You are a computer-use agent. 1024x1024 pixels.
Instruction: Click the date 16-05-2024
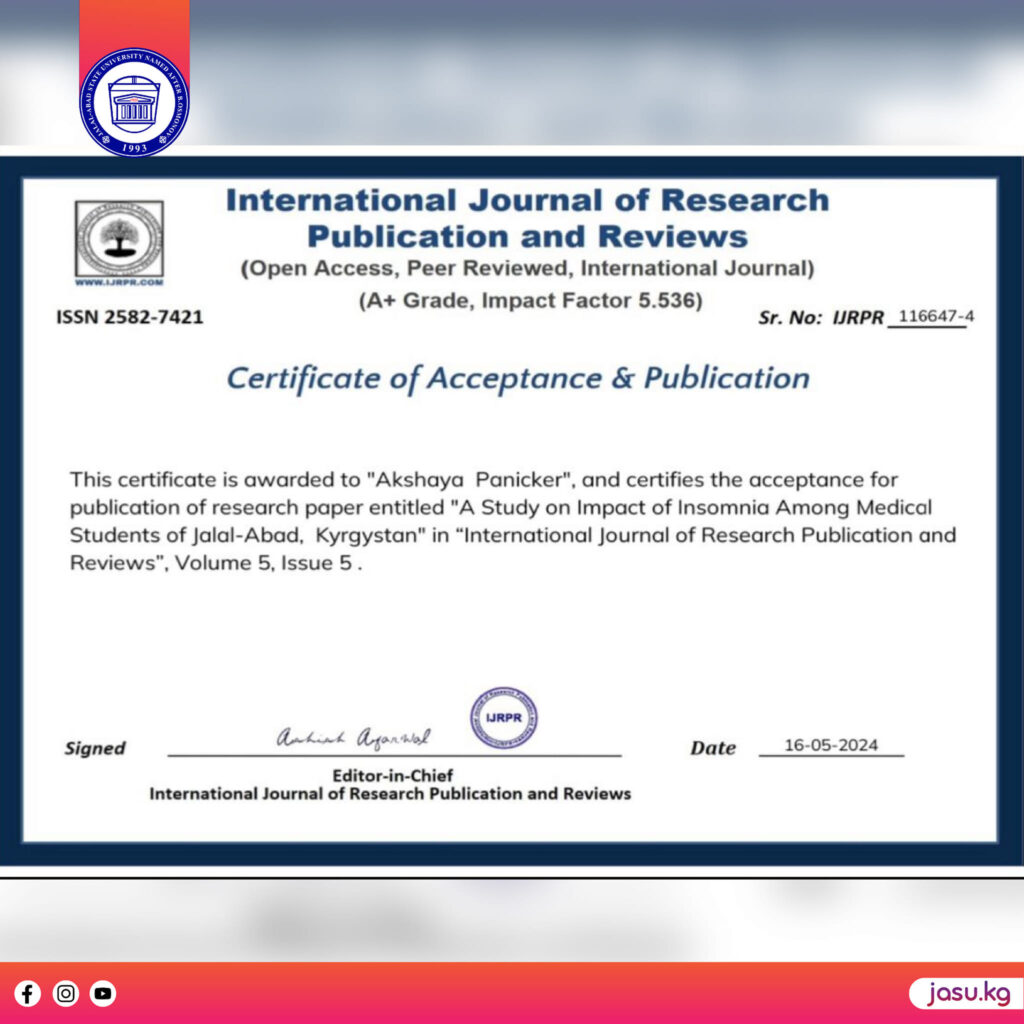pos(831,745)
